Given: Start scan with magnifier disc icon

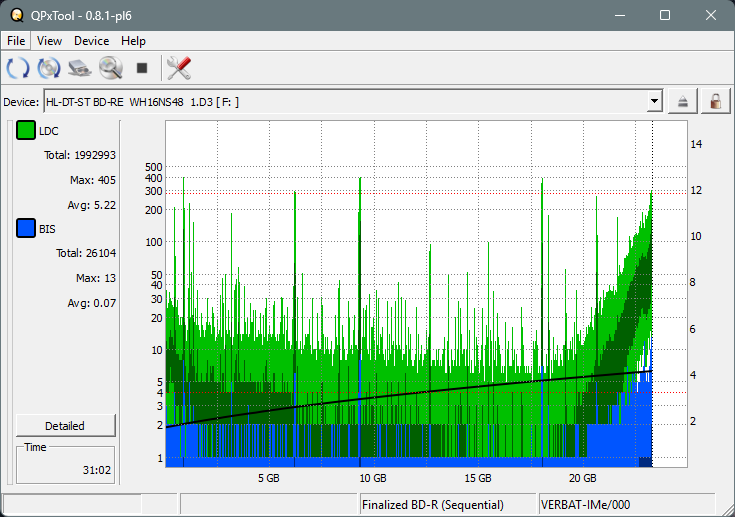Looking at the screenshot, I should [110, 68].
